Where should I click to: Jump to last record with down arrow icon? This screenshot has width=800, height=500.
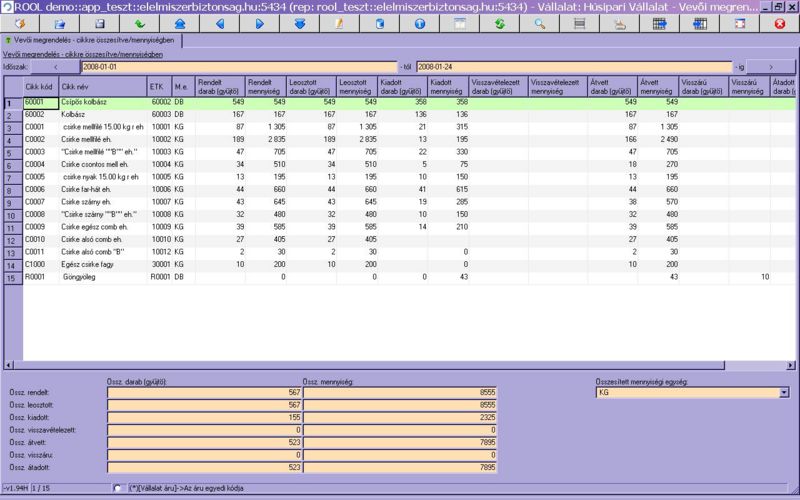click(299, 23)
